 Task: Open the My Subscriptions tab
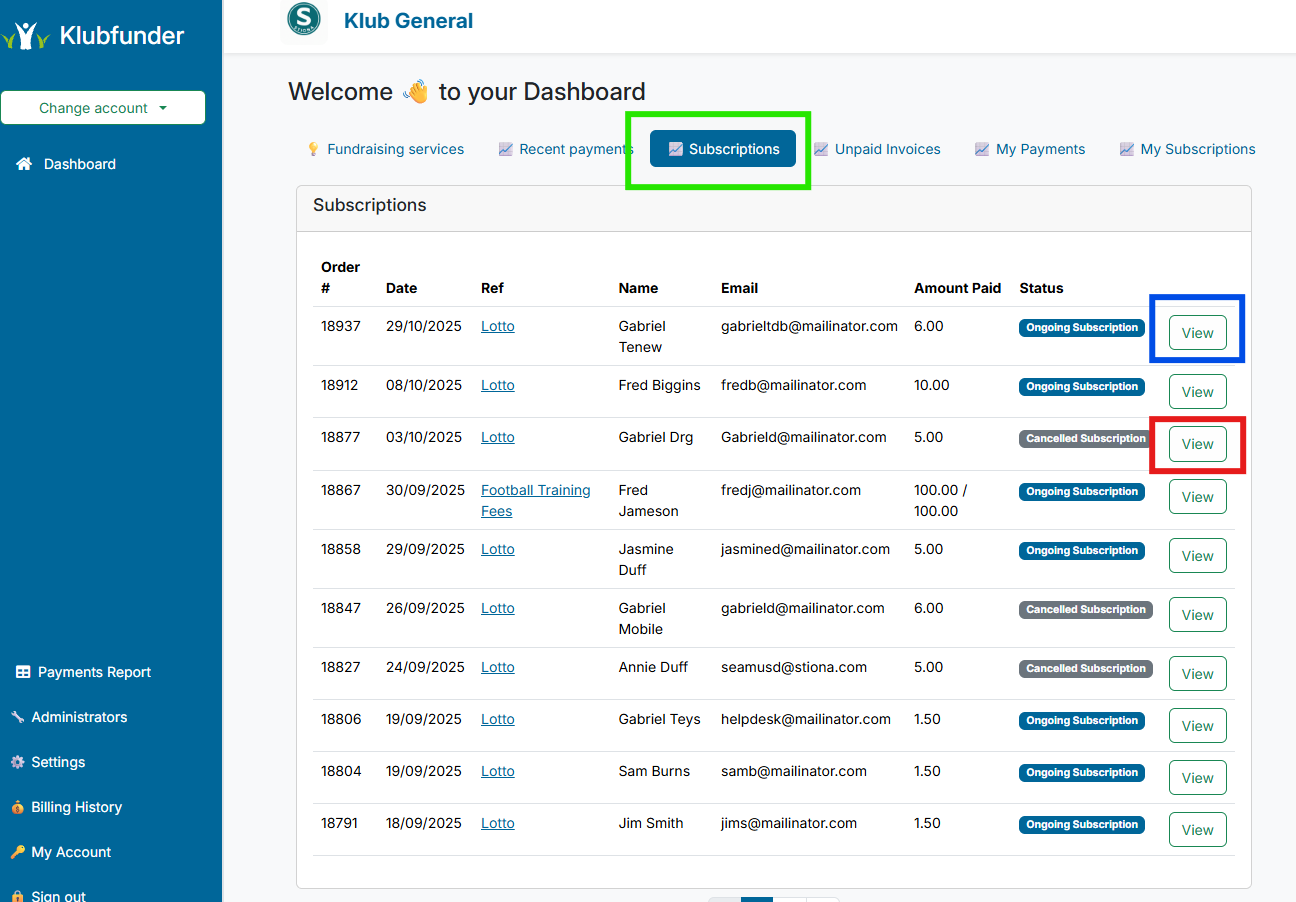[1197, 148]
